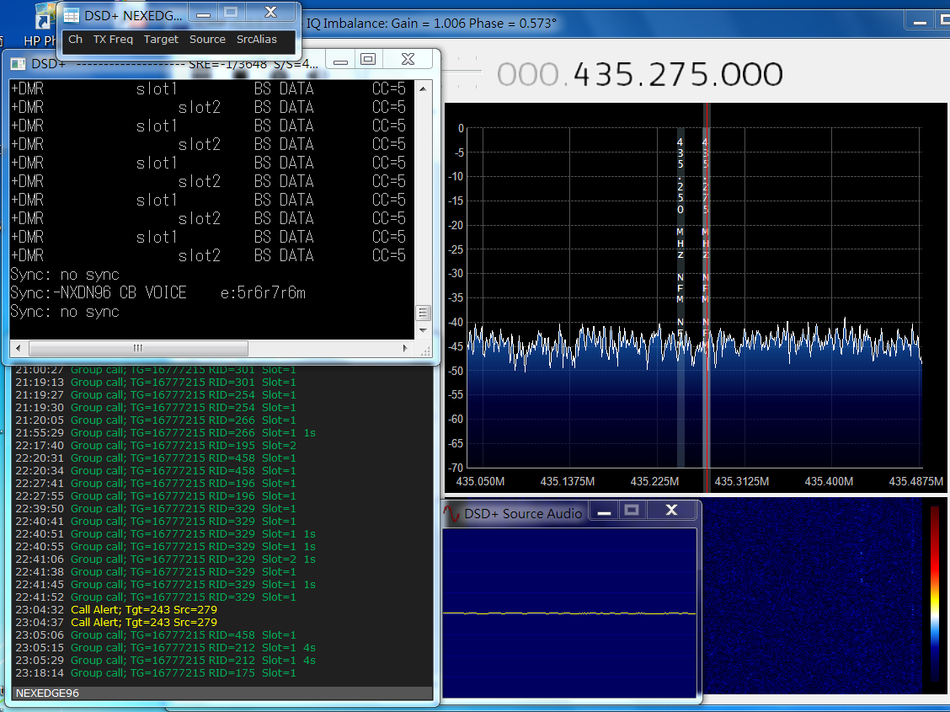Click the 435.050M frequency axis label
The image size is (950, 712).
[x=480, y=482]
